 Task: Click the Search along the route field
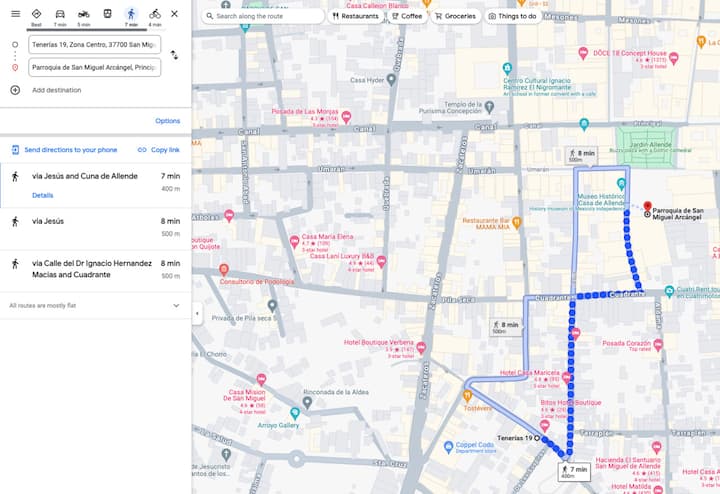click(x=265, y=16)
